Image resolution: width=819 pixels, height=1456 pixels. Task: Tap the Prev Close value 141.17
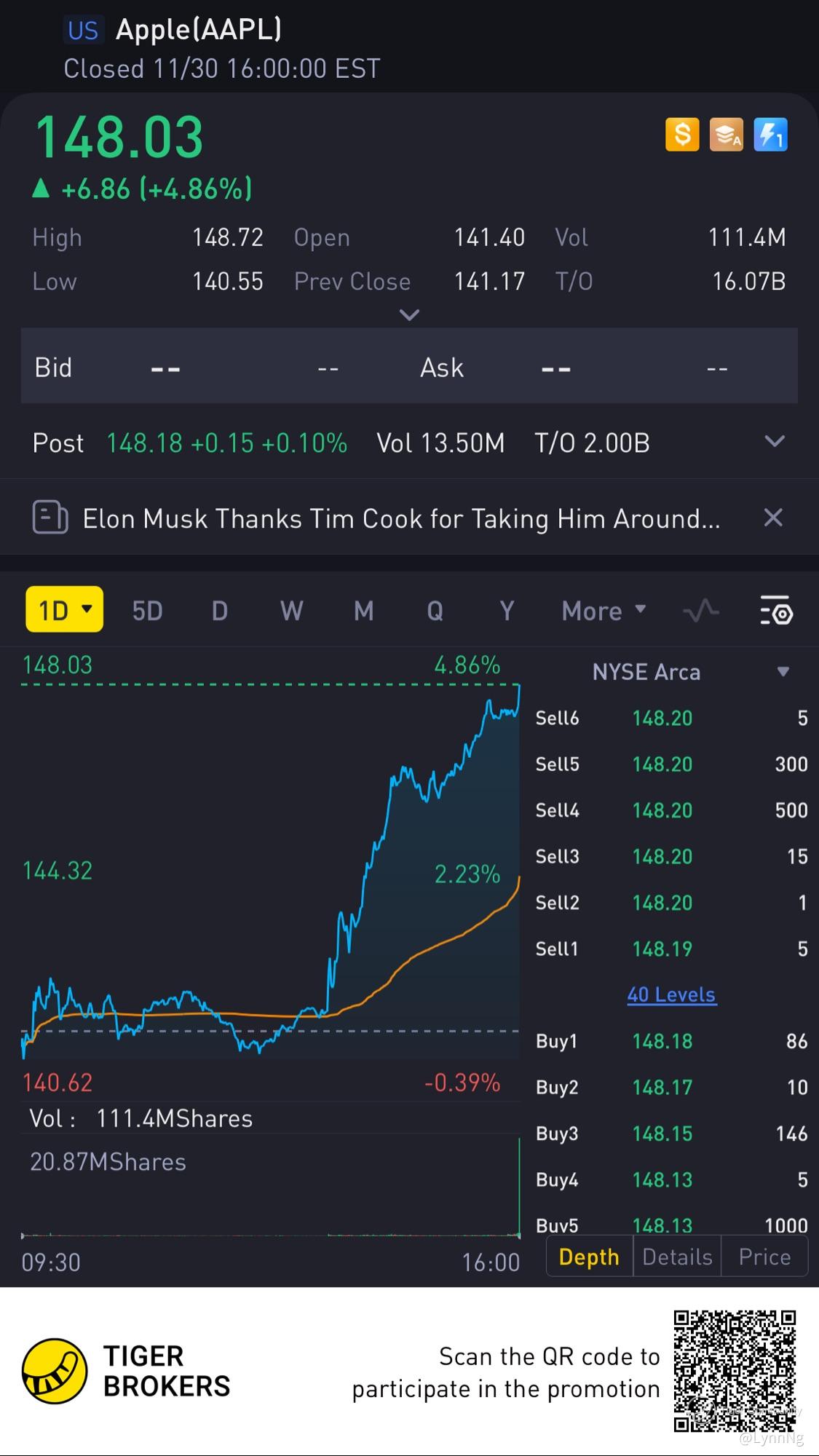(x=489, y=282)
